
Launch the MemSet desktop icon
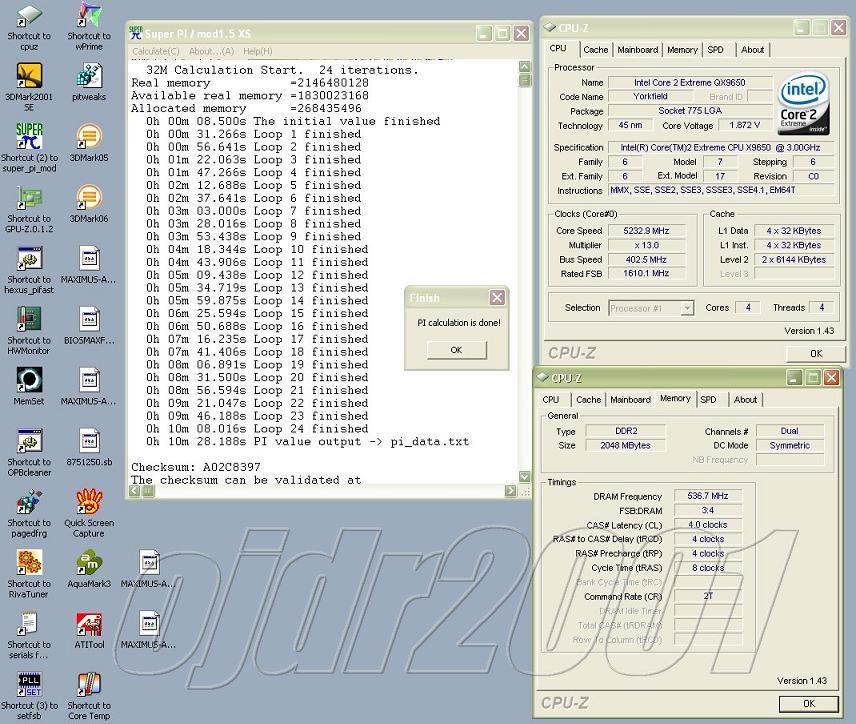pos(29,387)
